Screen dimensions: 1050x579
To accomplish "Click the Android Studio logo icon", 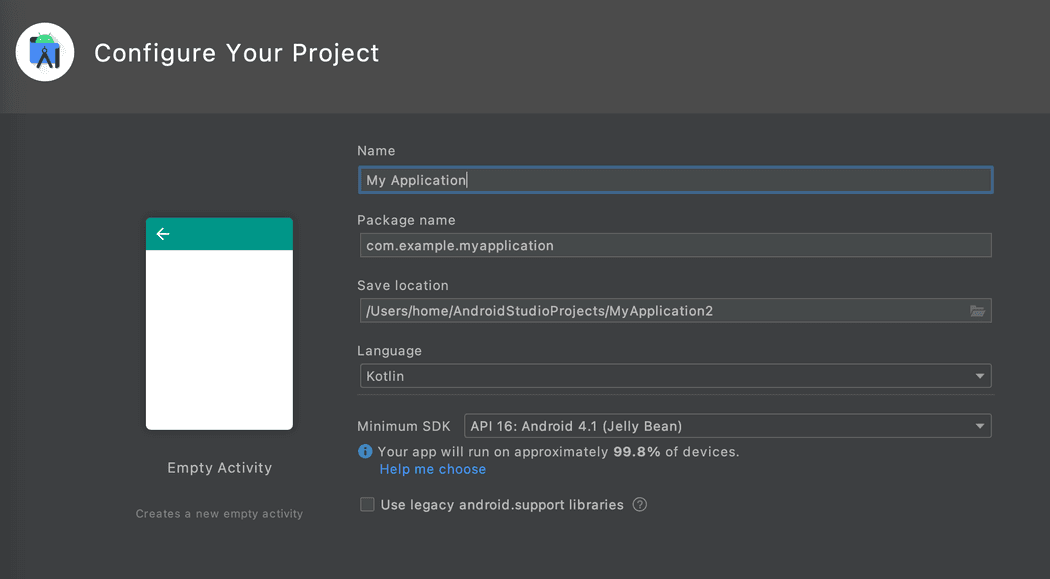I will tap(44, 51).
